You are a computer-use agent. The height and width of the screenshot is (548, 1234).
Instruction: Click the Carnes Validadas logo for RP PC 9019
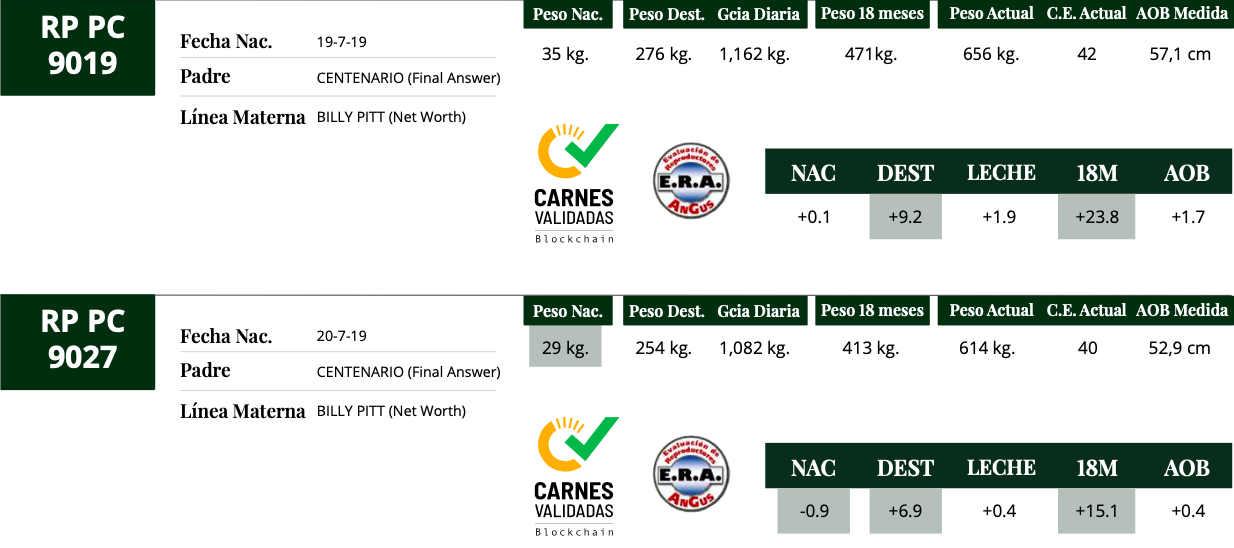coord(577,184)
